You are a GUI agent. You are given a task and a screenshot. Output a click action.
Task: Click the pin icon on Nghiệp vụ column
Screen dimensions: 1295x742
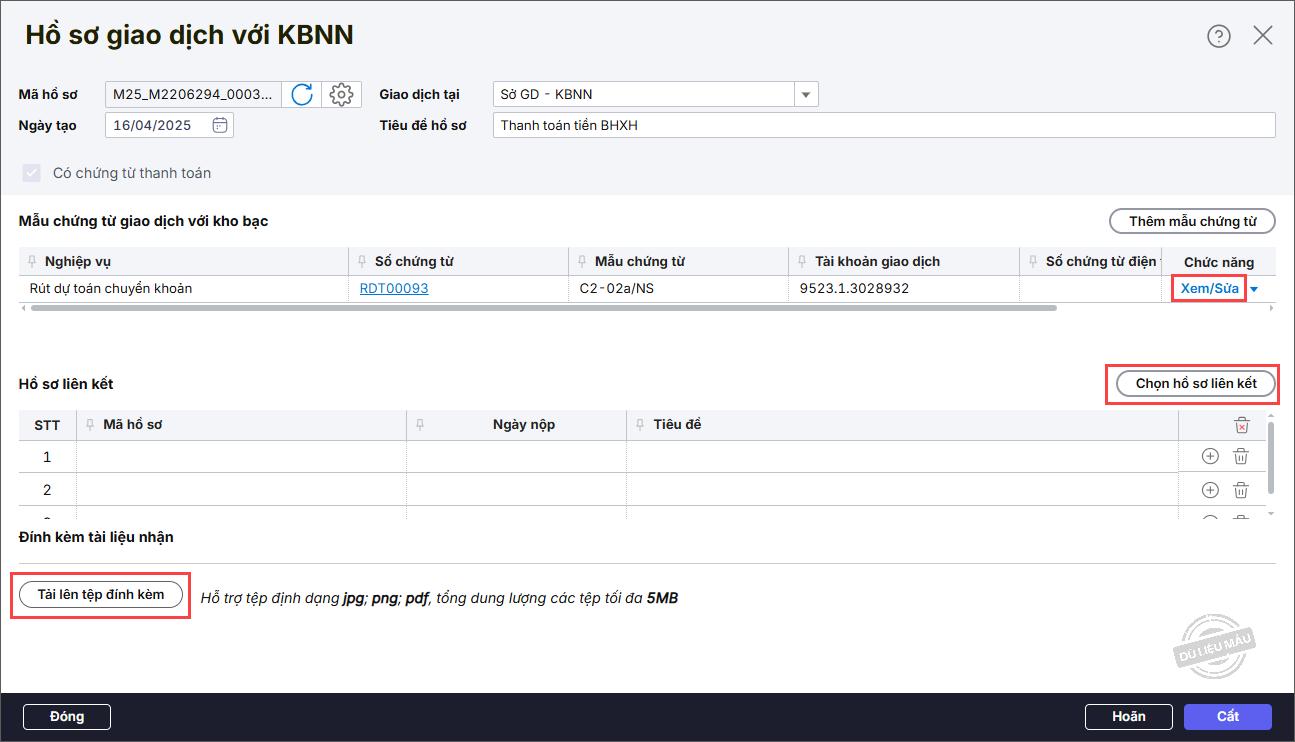point(34,262)
